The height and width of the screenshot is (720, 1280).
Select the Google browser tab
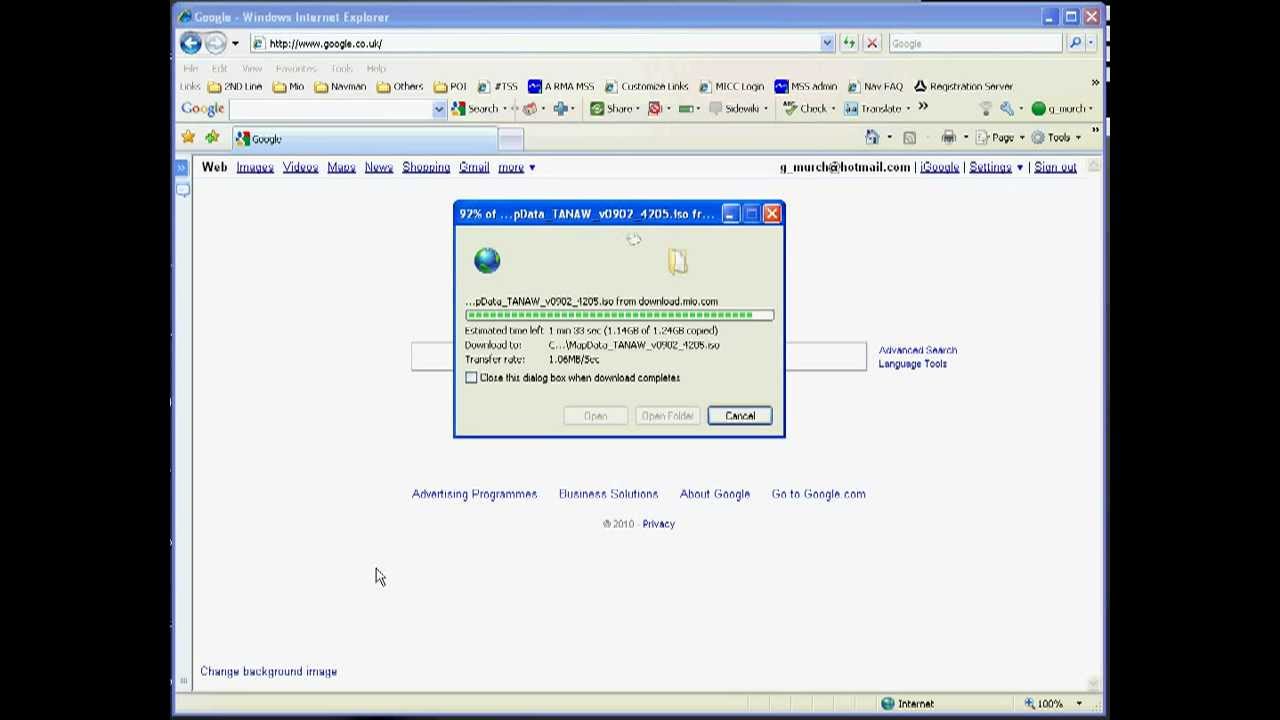(x=364, y=139)
